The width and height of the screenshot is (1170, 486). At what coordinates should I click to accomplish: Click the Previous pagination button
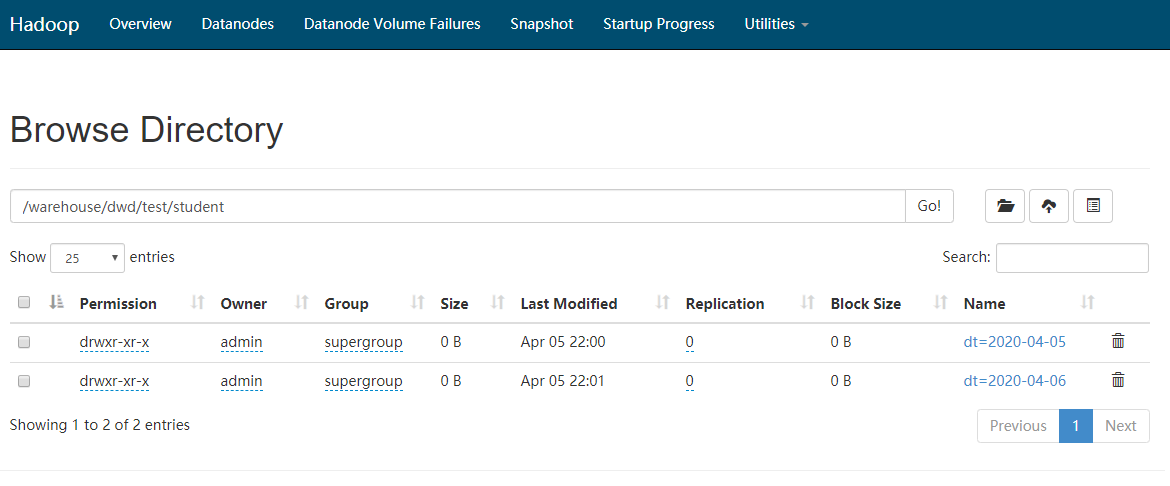tap(1018, 426)
